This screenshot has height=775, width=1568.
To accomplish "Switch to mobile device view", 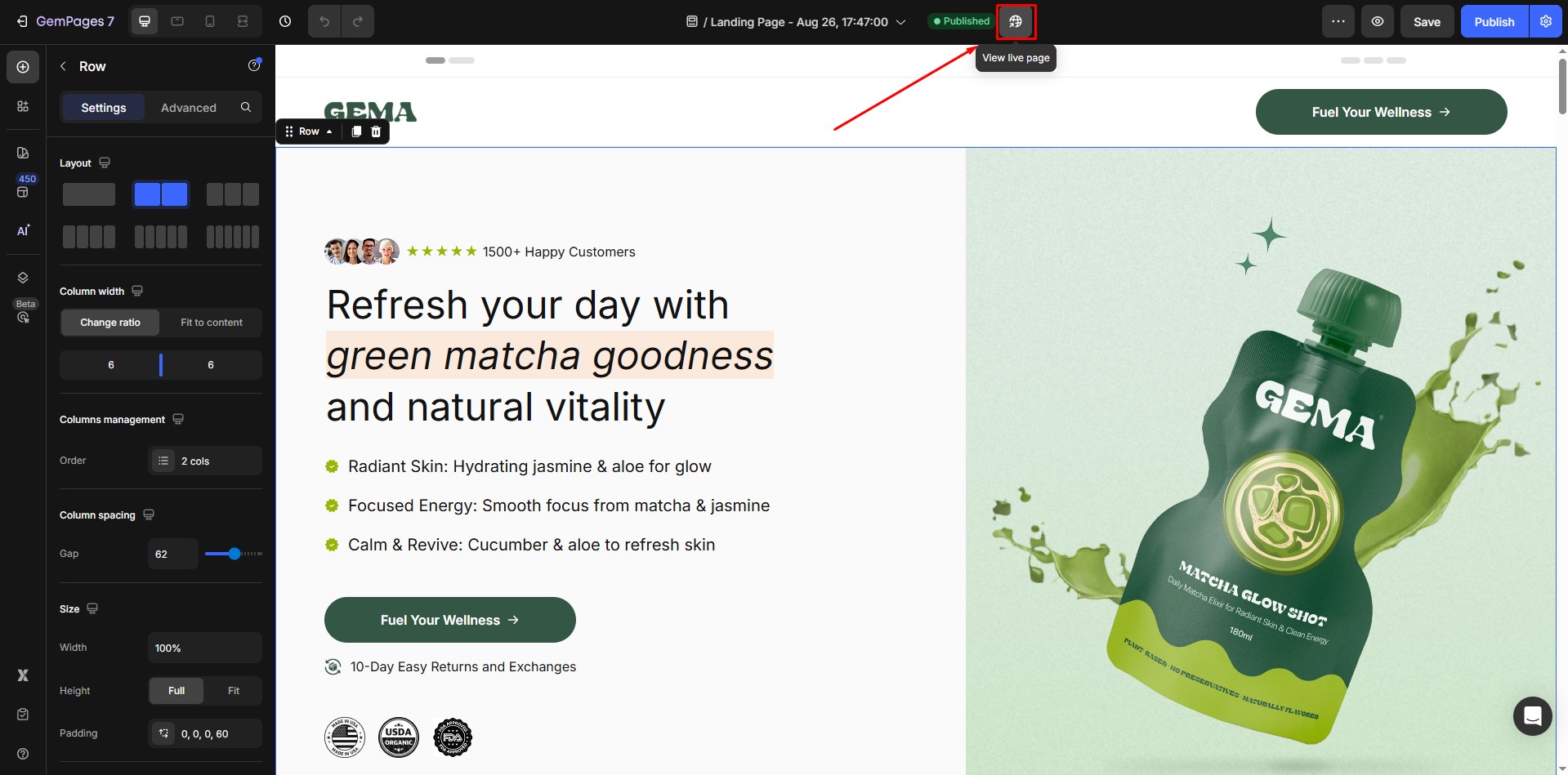I will click(210, 21).
